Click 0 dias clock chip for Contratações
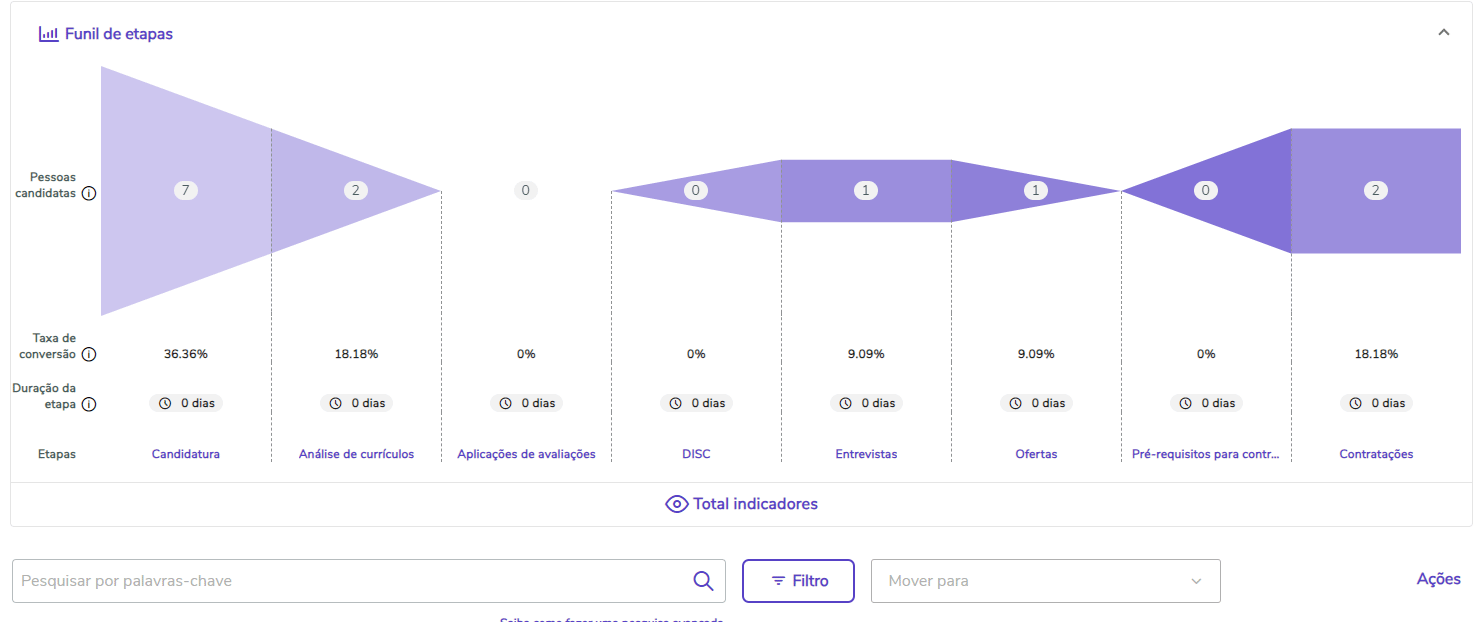 [x=1376, y=403]
